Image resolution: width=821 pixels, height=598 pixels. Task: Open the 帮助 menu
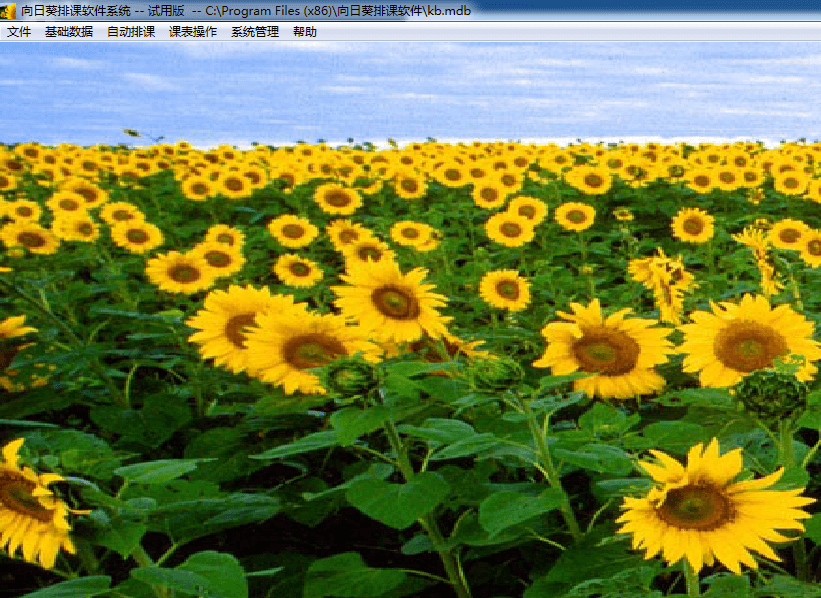(305, 32)
